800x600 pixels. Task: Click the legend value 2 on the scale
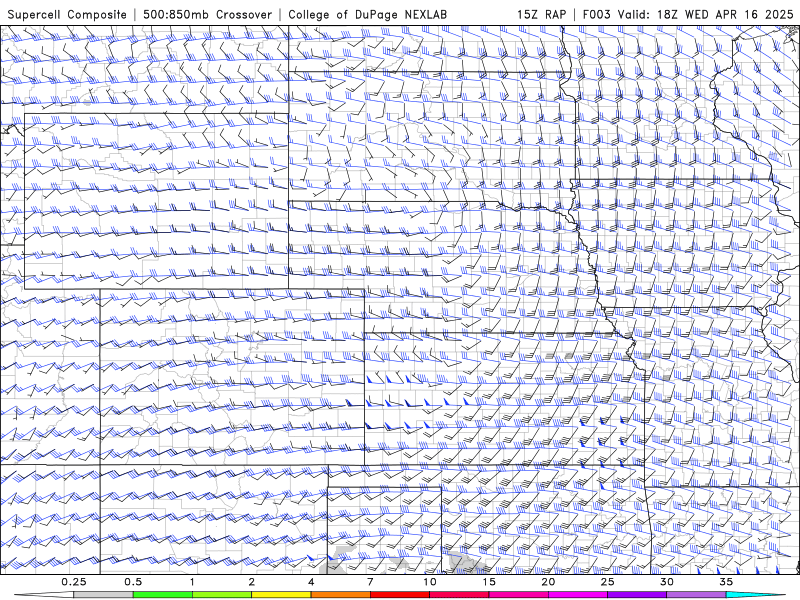(252, 582)
